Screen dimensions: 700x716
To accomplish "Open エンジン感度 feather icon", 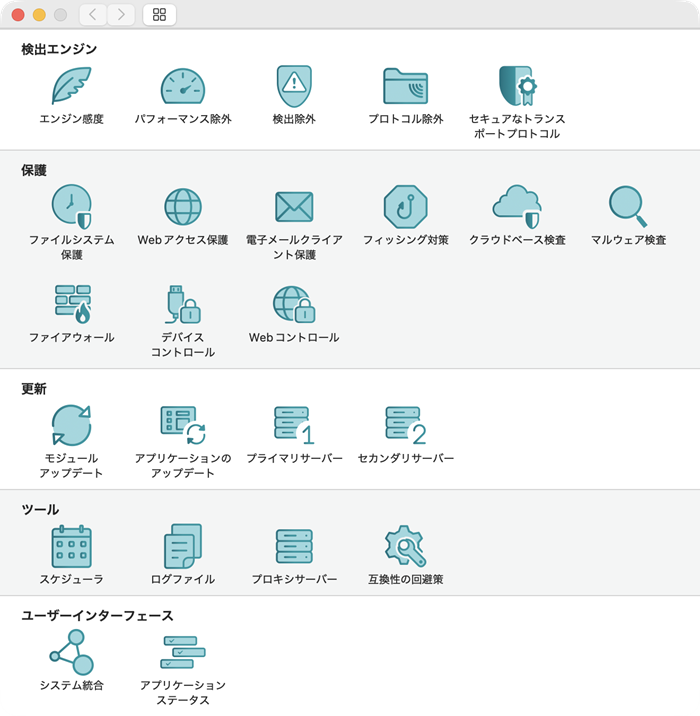I will (71, 86).
